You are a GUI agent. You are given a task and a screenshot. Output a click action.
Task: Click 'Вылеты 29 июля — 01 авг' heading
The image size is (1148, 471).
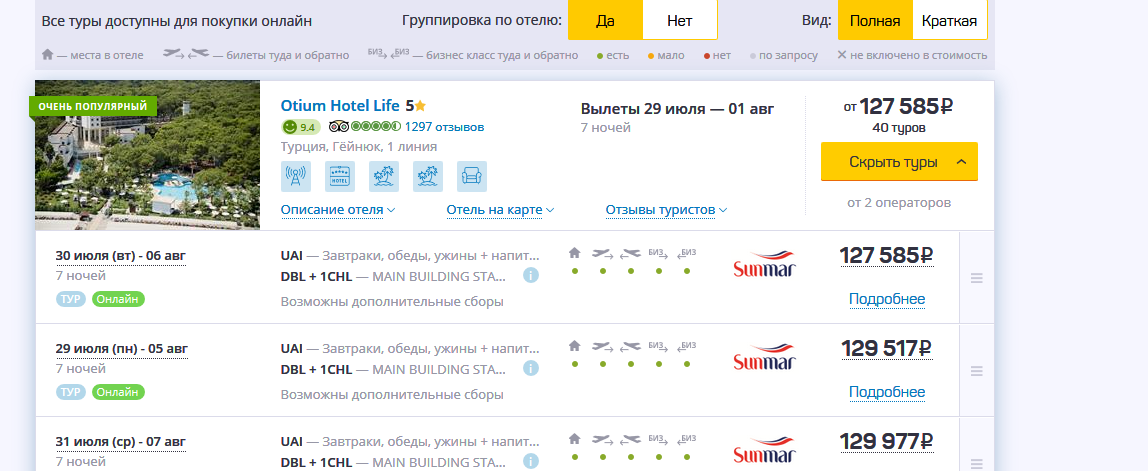point(677,109)
